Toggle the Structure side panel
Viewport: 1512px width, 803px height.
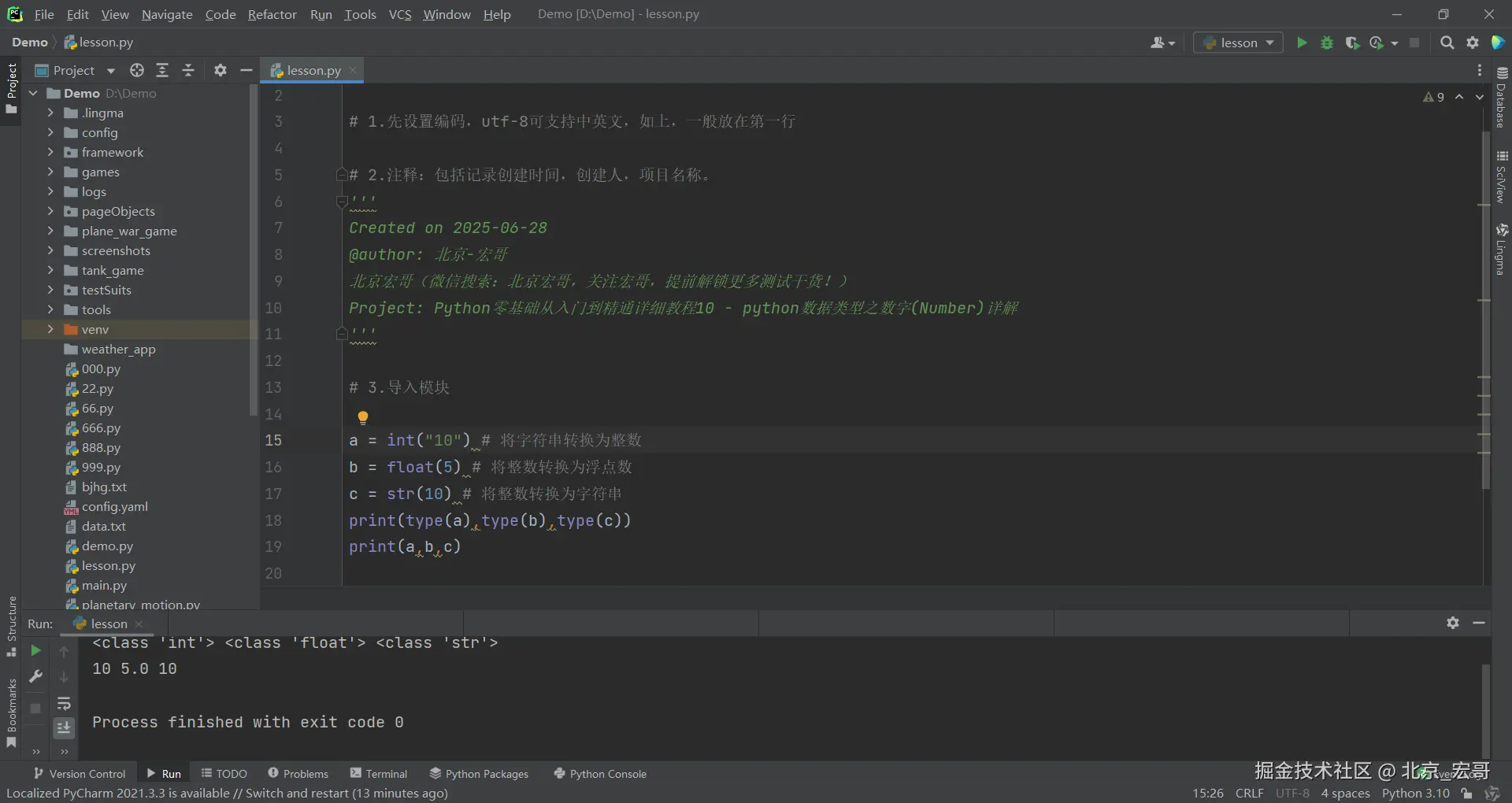(x=11, y=627)
